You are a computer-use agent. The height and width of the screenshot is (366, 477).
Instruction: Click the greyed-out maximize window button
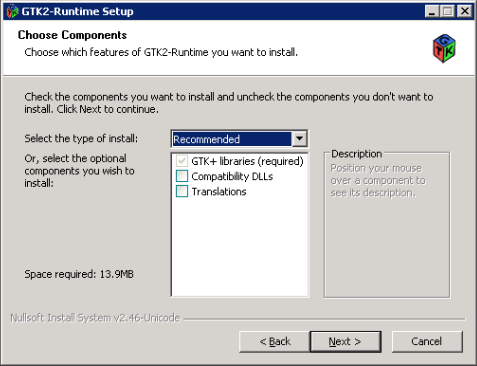pos(447,12)
